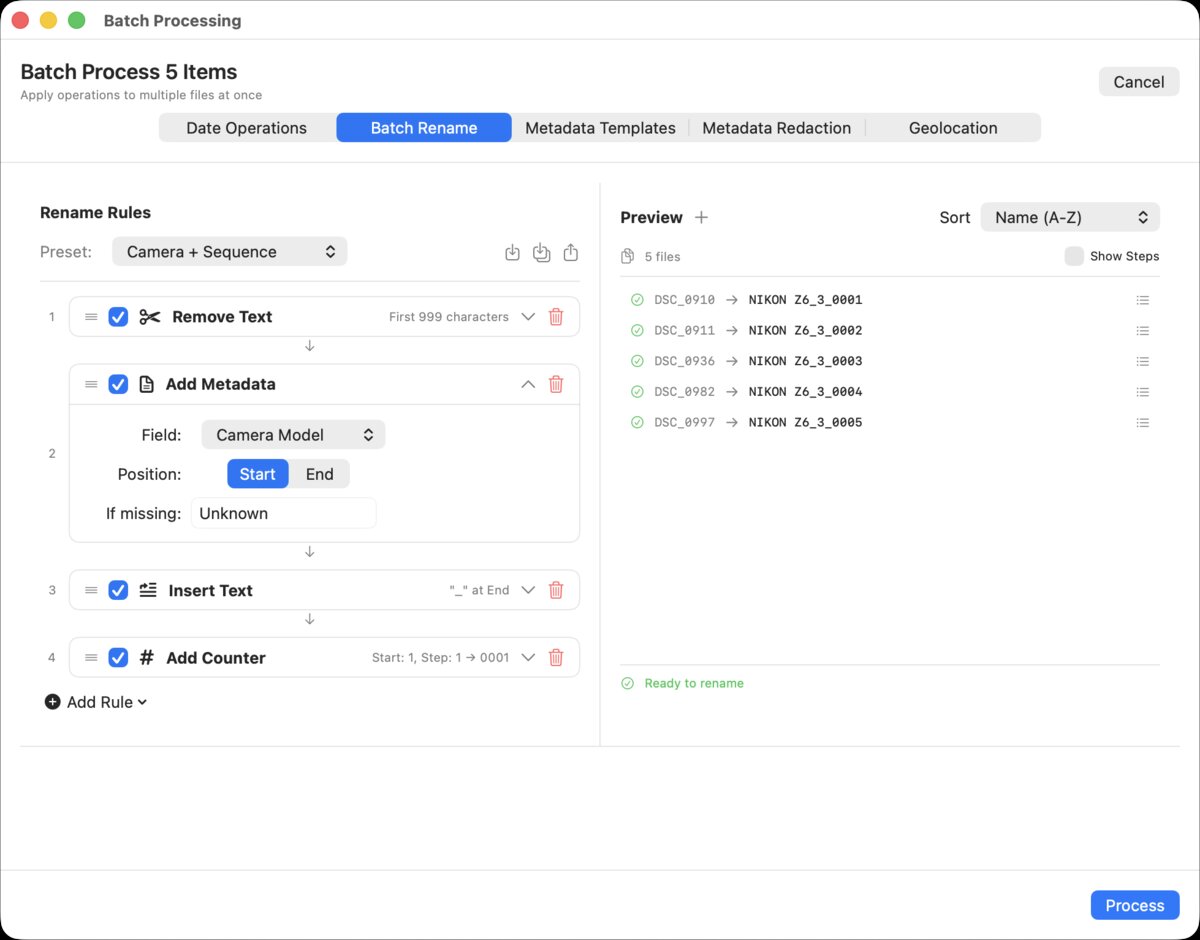Click the Process button

coord(1134,905)
